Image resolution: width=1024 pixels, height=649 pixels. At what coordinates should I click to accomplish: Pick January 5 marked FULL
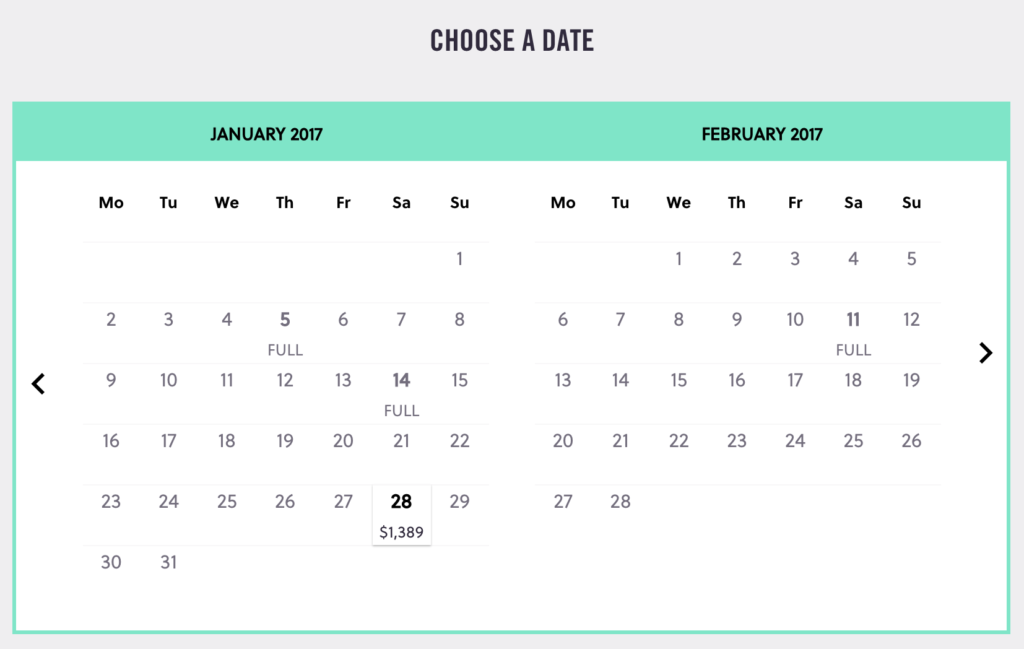(x=285, y=333)
